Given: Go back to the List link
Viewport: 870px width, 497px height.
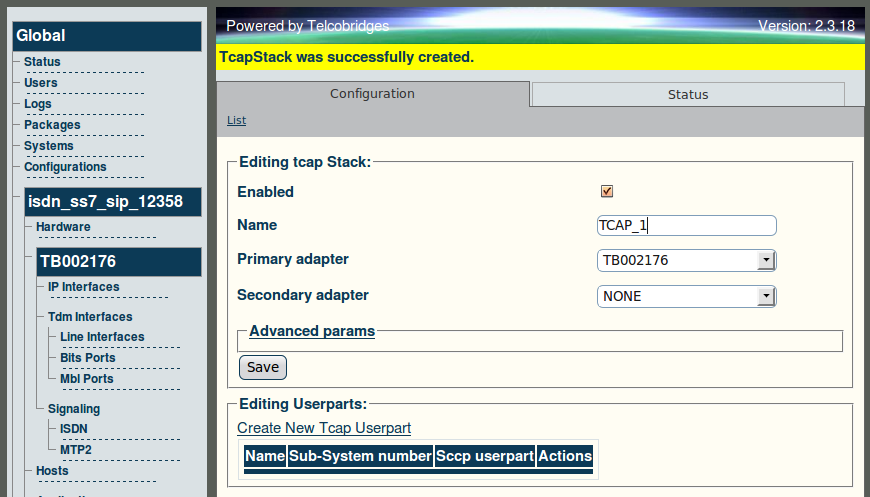Looking at the screenshot, I should pos(236,120).
